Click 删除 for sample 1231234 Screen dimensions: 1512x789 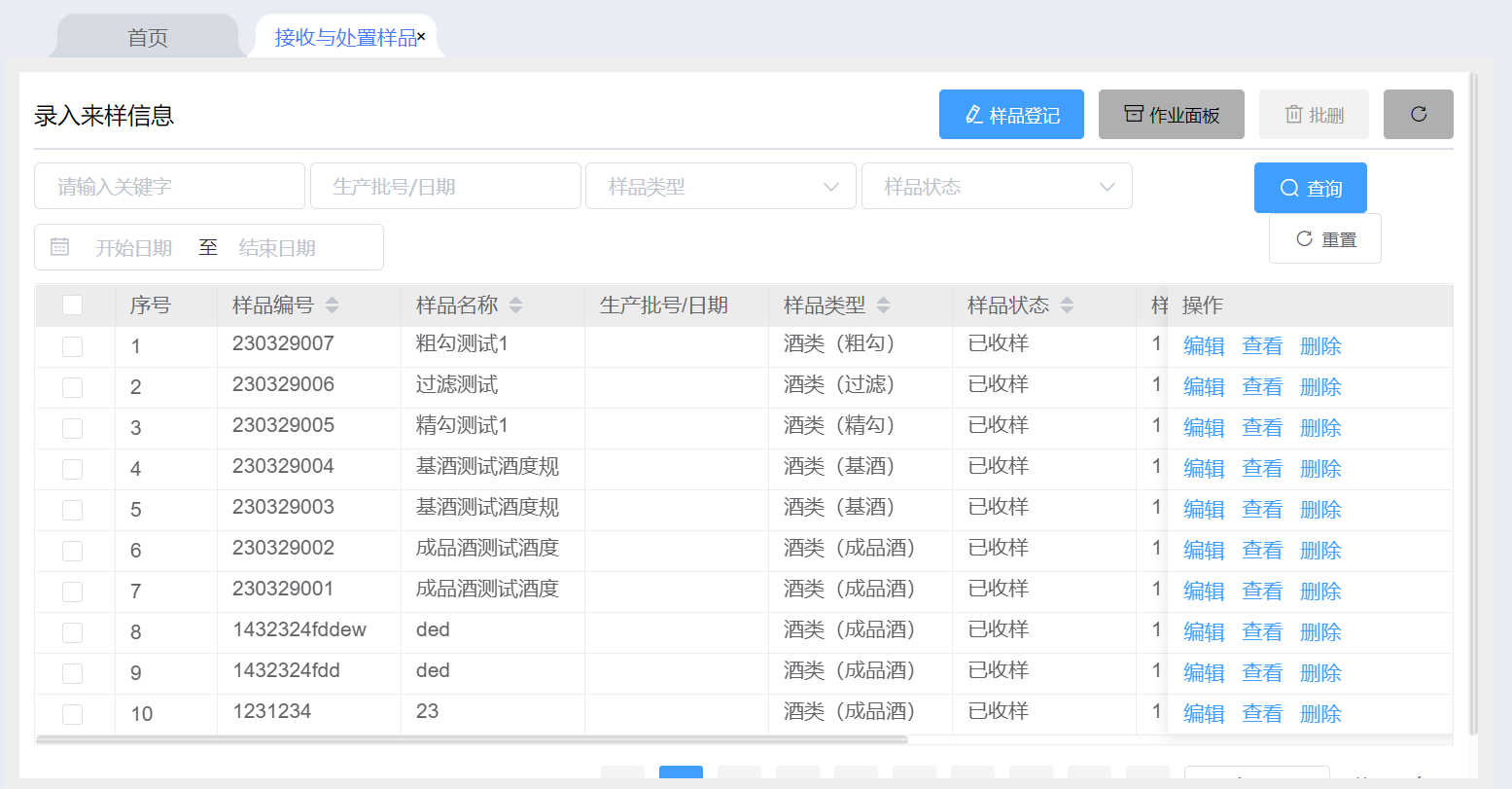point(1320,714)
